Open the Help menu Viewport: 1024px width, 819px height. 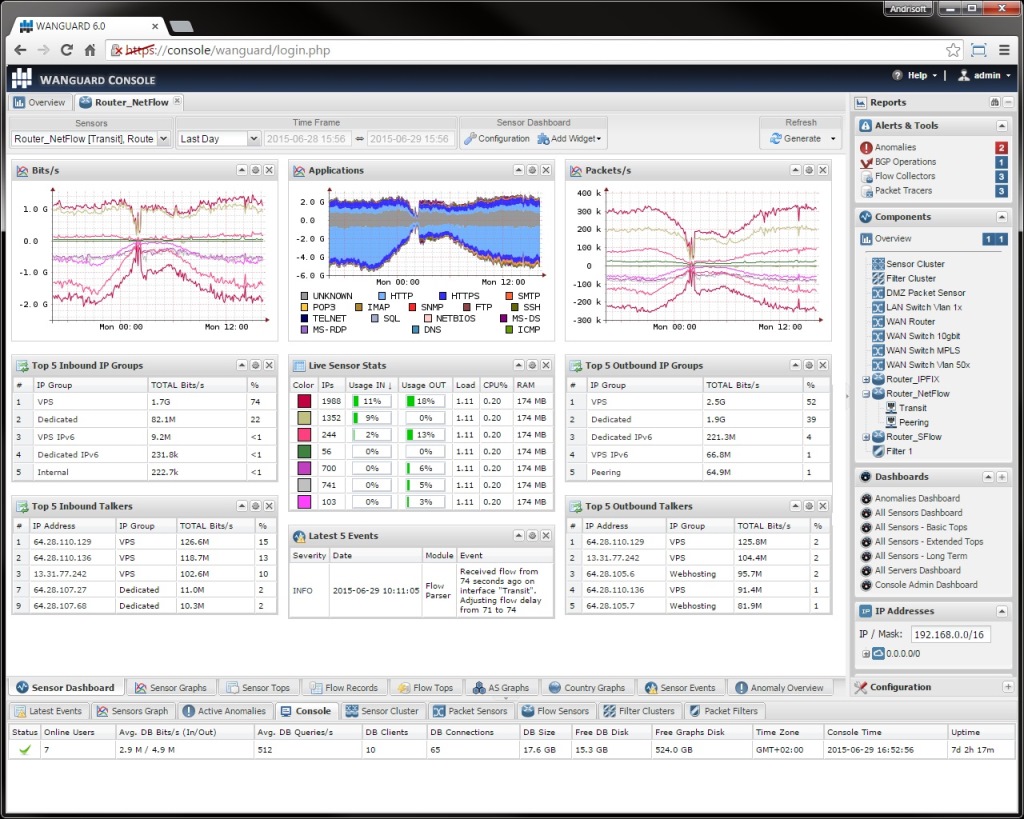[915, 75]
